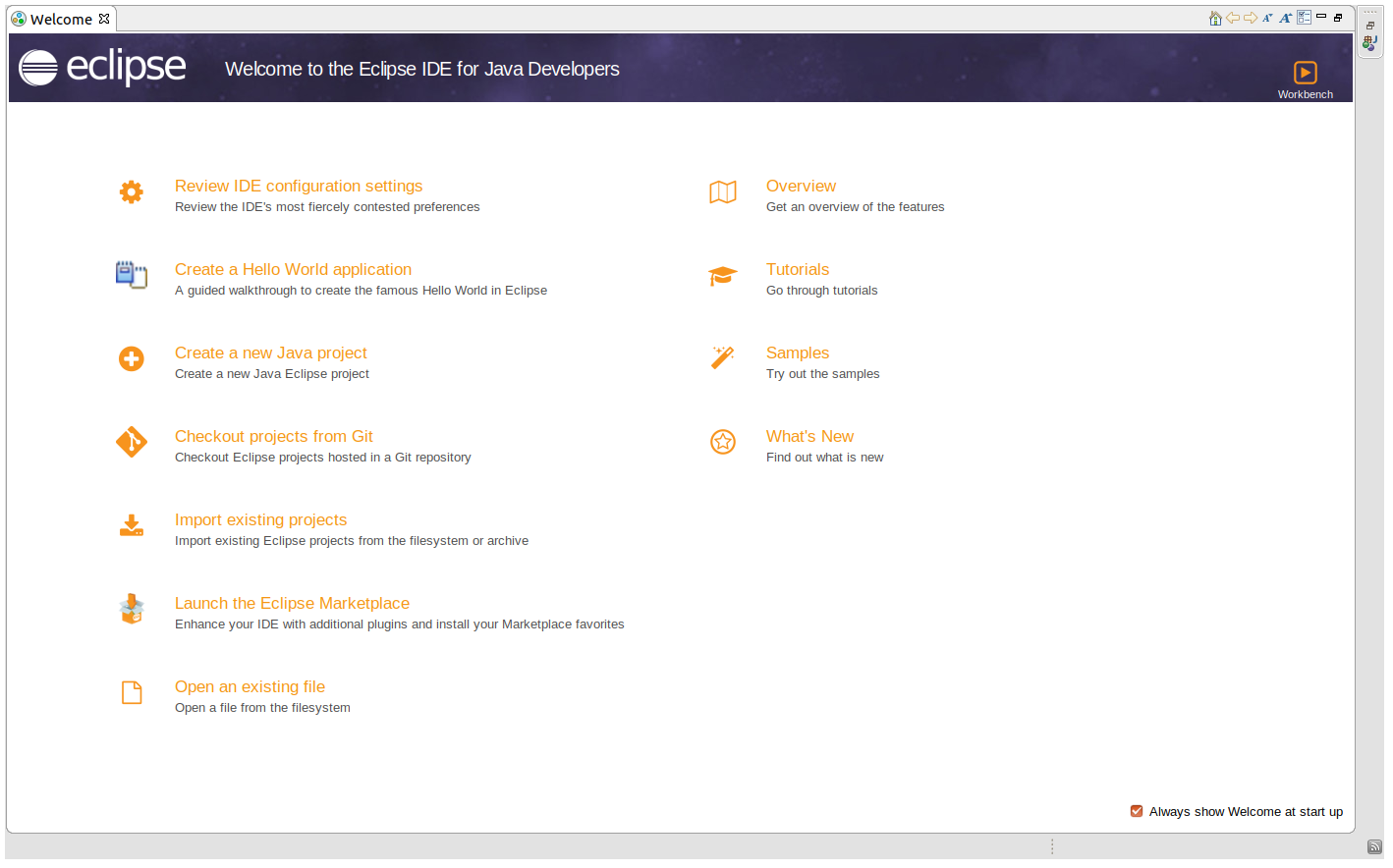Open the minimized view icon below the side-trim Restore icon
The width and height of the screenshot is (1393, 868).
point(1370,43)
